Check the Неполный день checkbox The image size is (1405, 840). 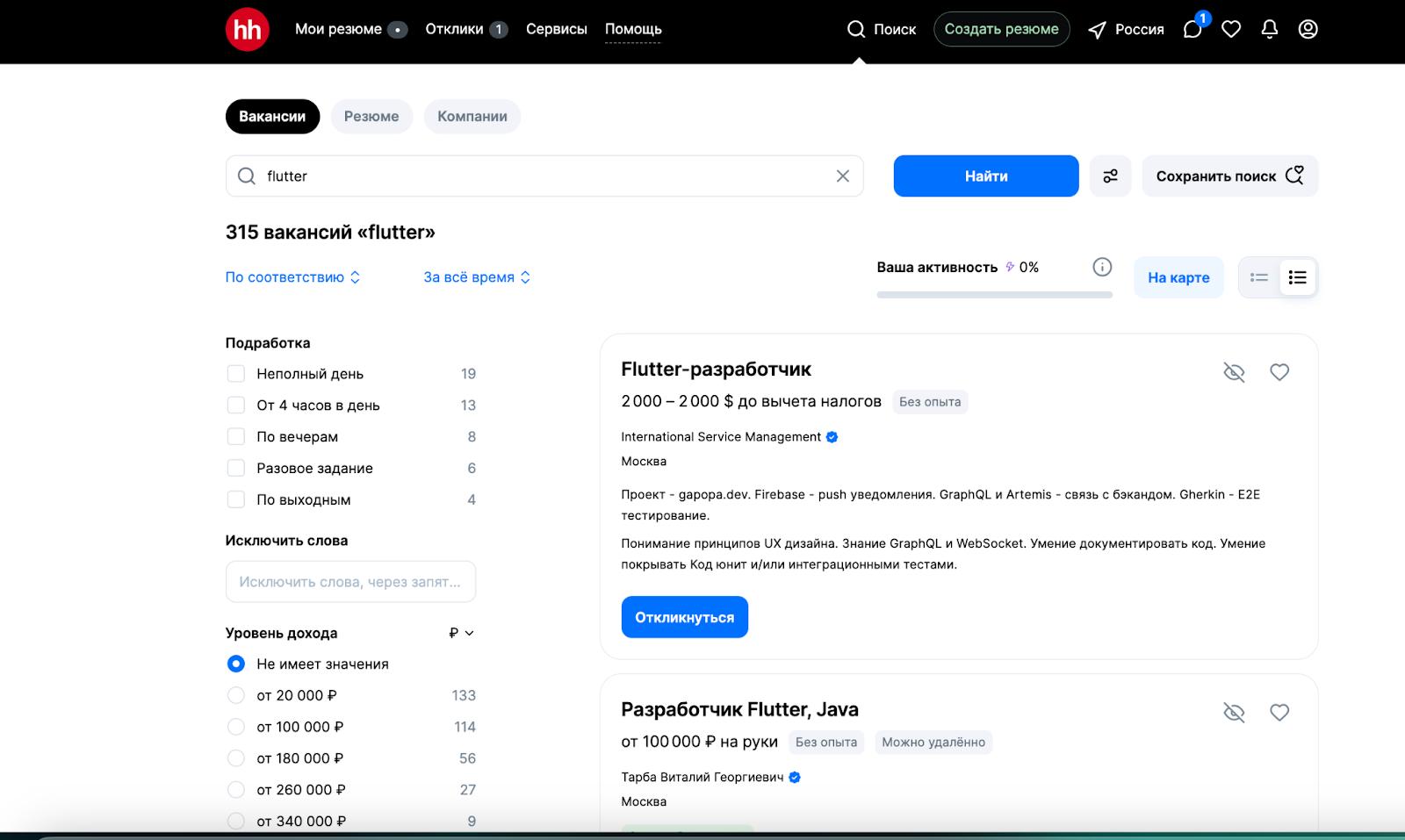(x=236, y=374)
